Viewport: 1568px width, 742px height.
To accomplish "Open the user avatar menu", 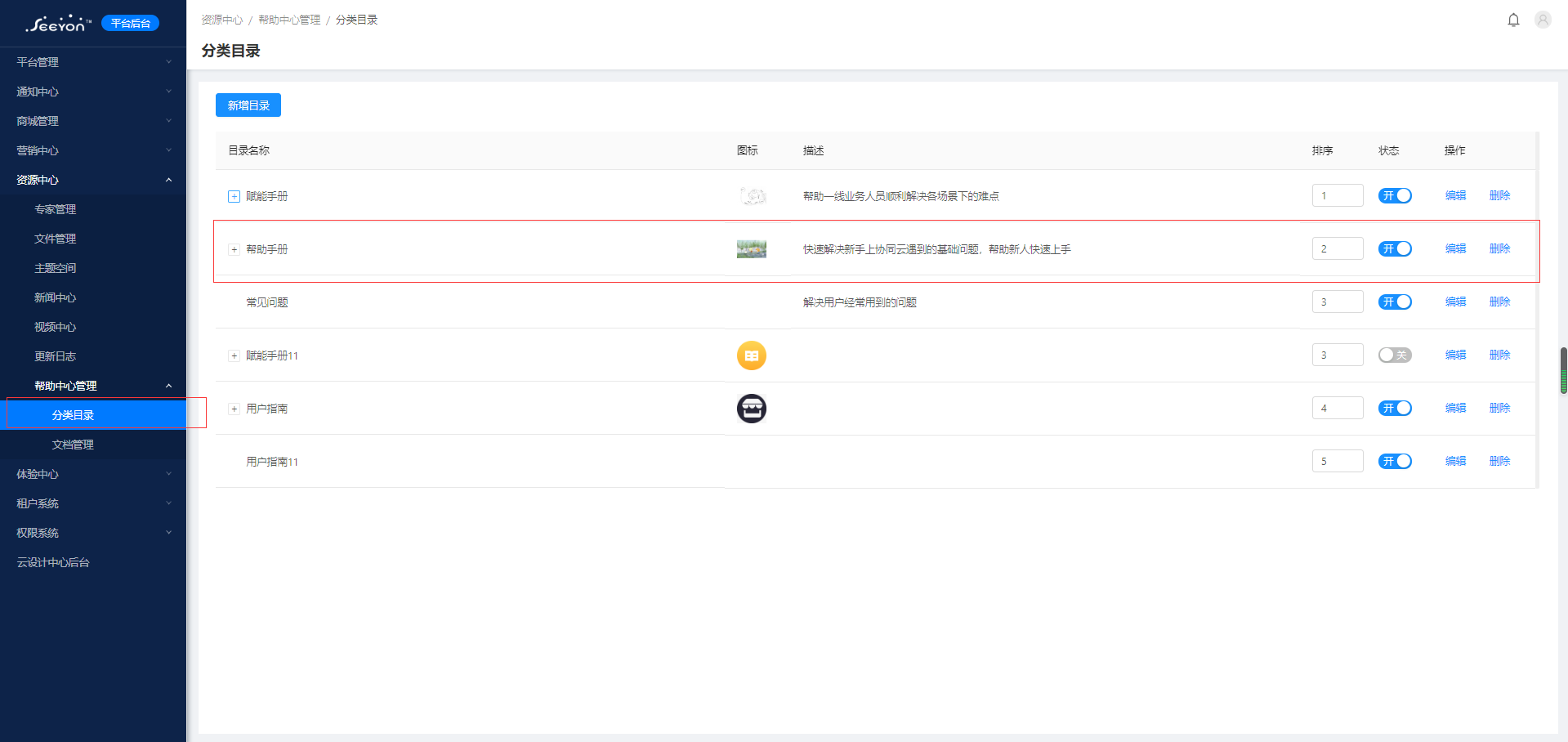I will tap(1543, 20).
